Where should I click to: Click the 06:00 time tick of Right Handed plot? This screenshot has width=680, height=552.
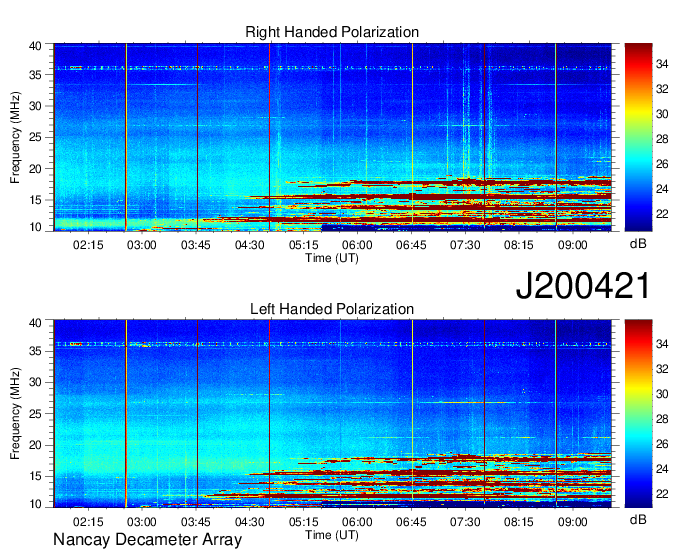pos(357,245)
